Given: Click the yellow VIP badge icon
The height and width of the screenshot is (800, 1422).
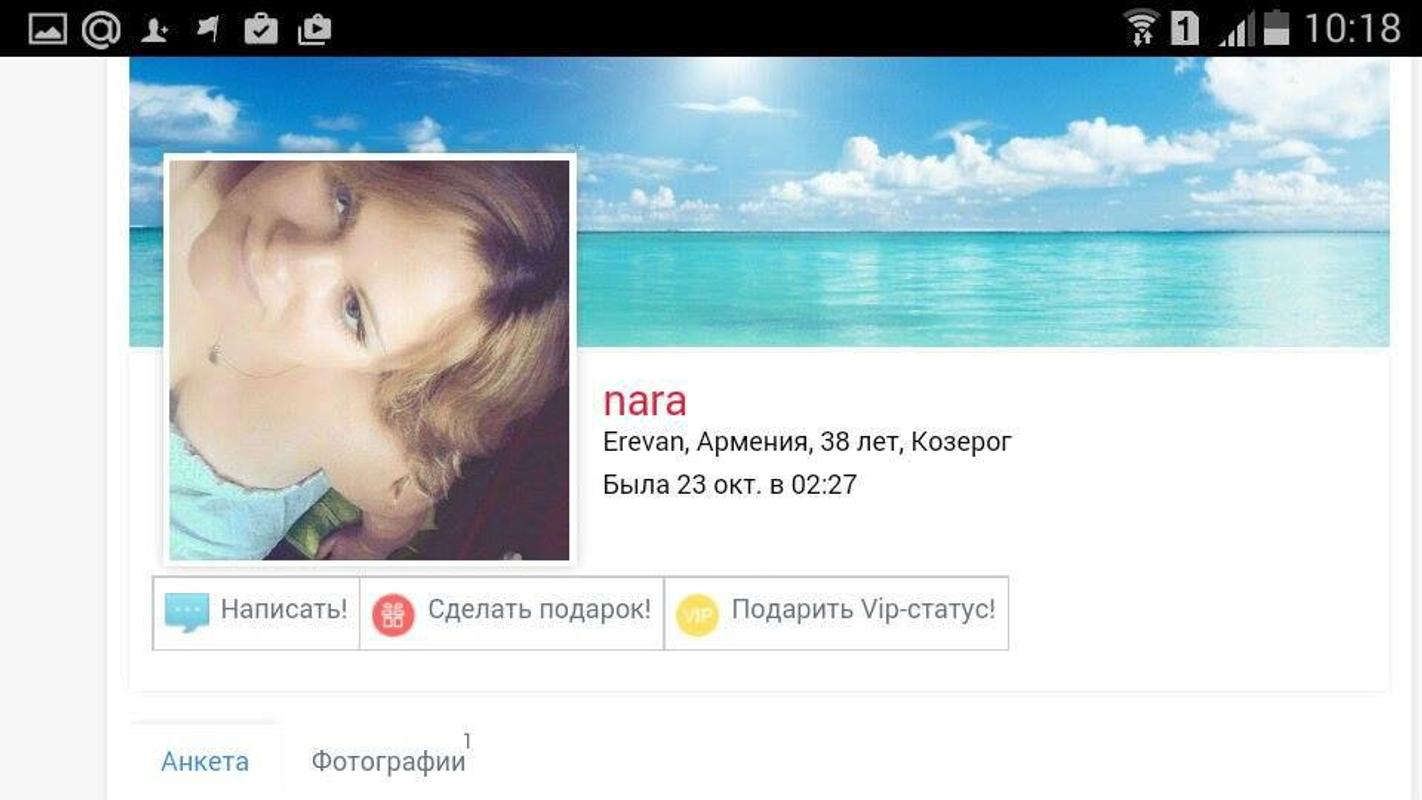Looking at the screenshot, I should pos(697,615).
